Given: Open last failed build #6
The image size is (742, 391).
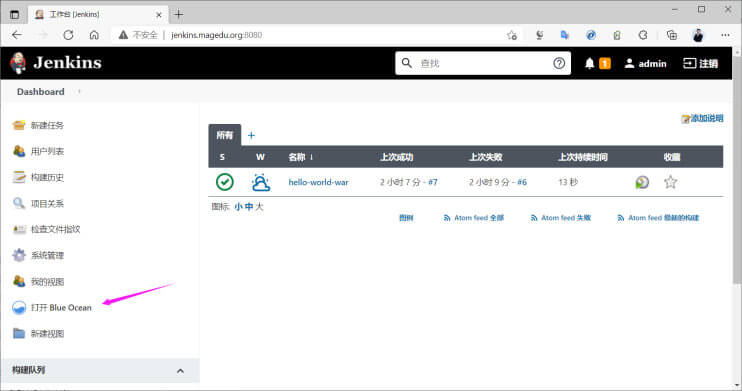Looking at the screenshot, I should pos(522,182).
